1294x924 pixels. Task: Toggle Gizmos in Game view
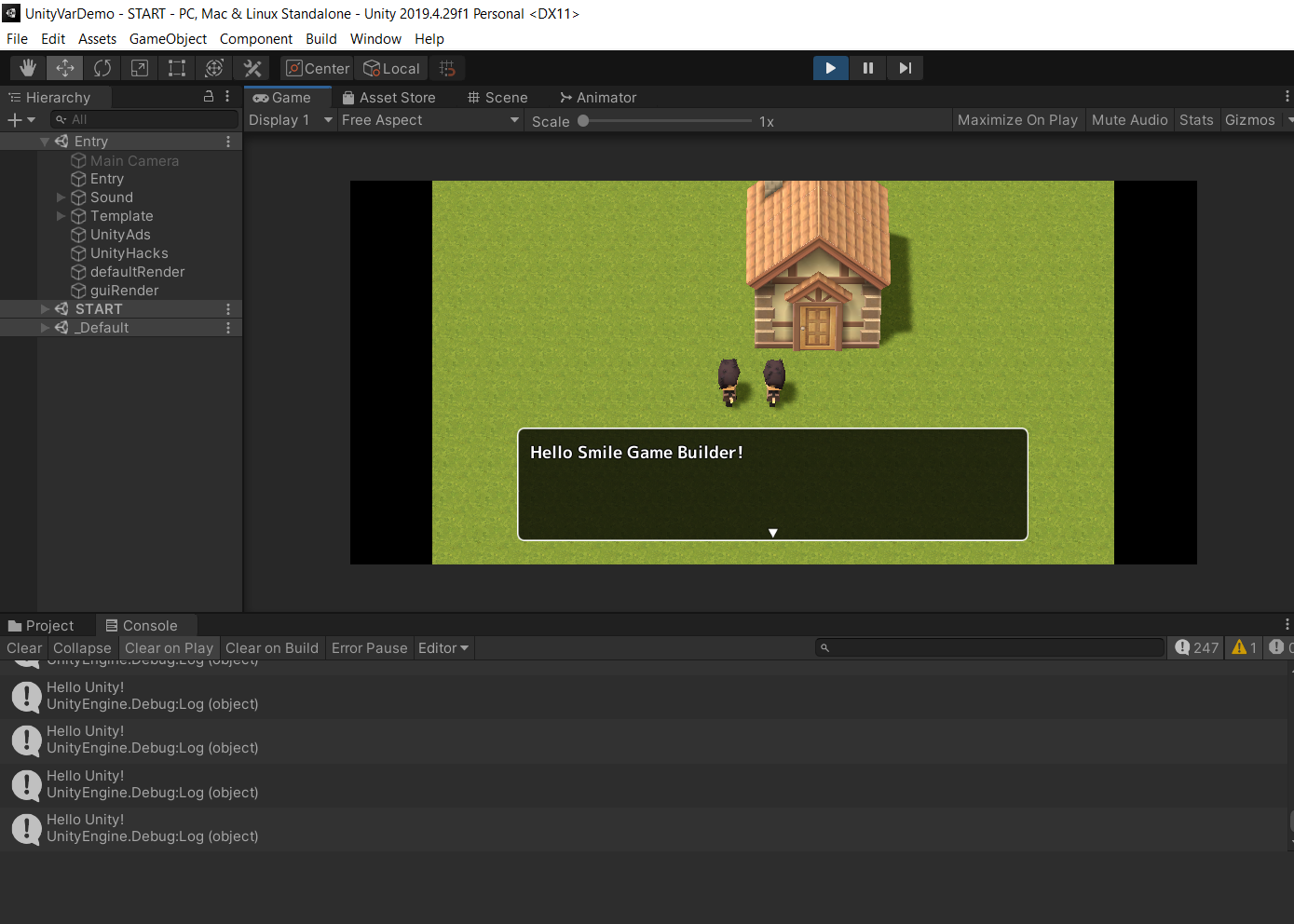point(1249,120)
